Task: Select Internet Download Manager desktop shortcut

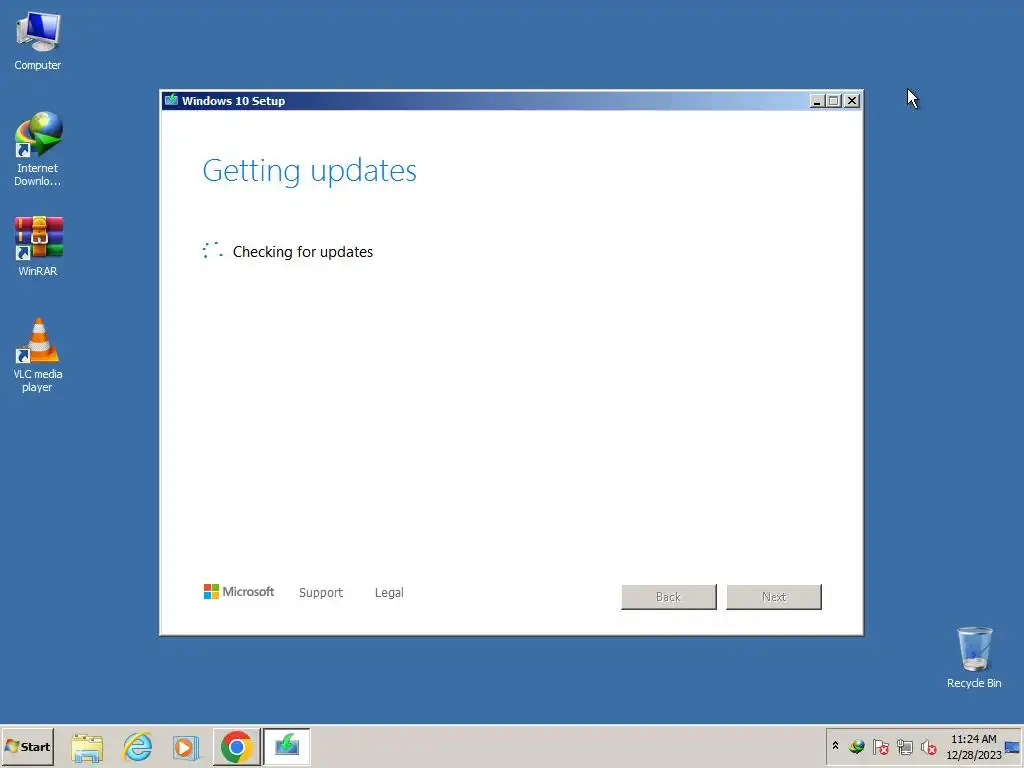Action: (38, 149)
